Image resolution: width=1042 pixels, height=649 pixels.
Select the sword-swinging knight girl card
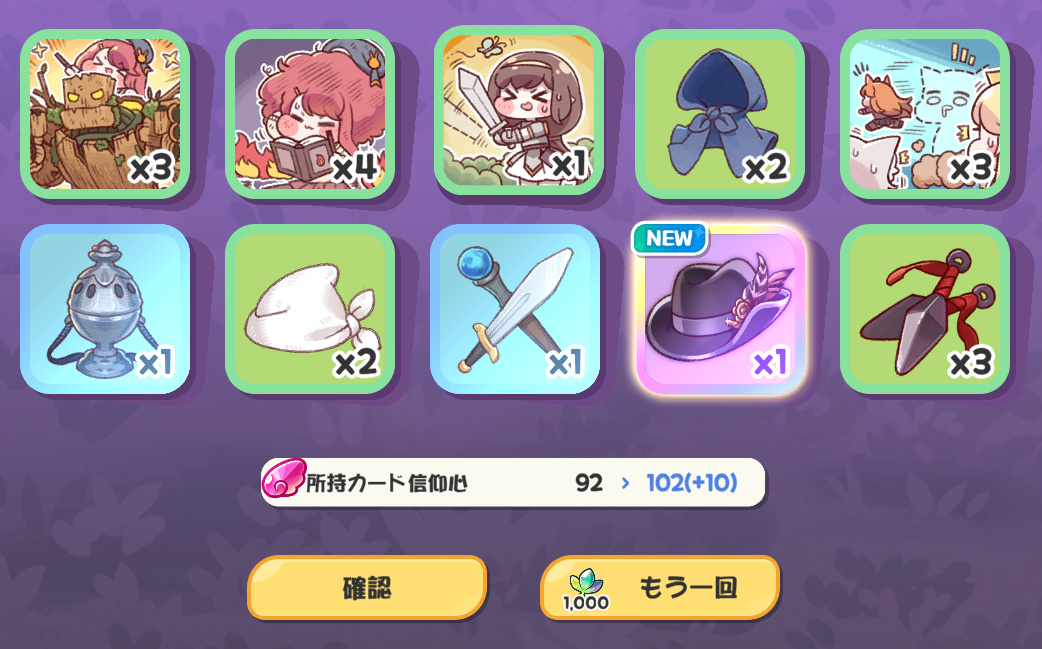click(518, 111)
